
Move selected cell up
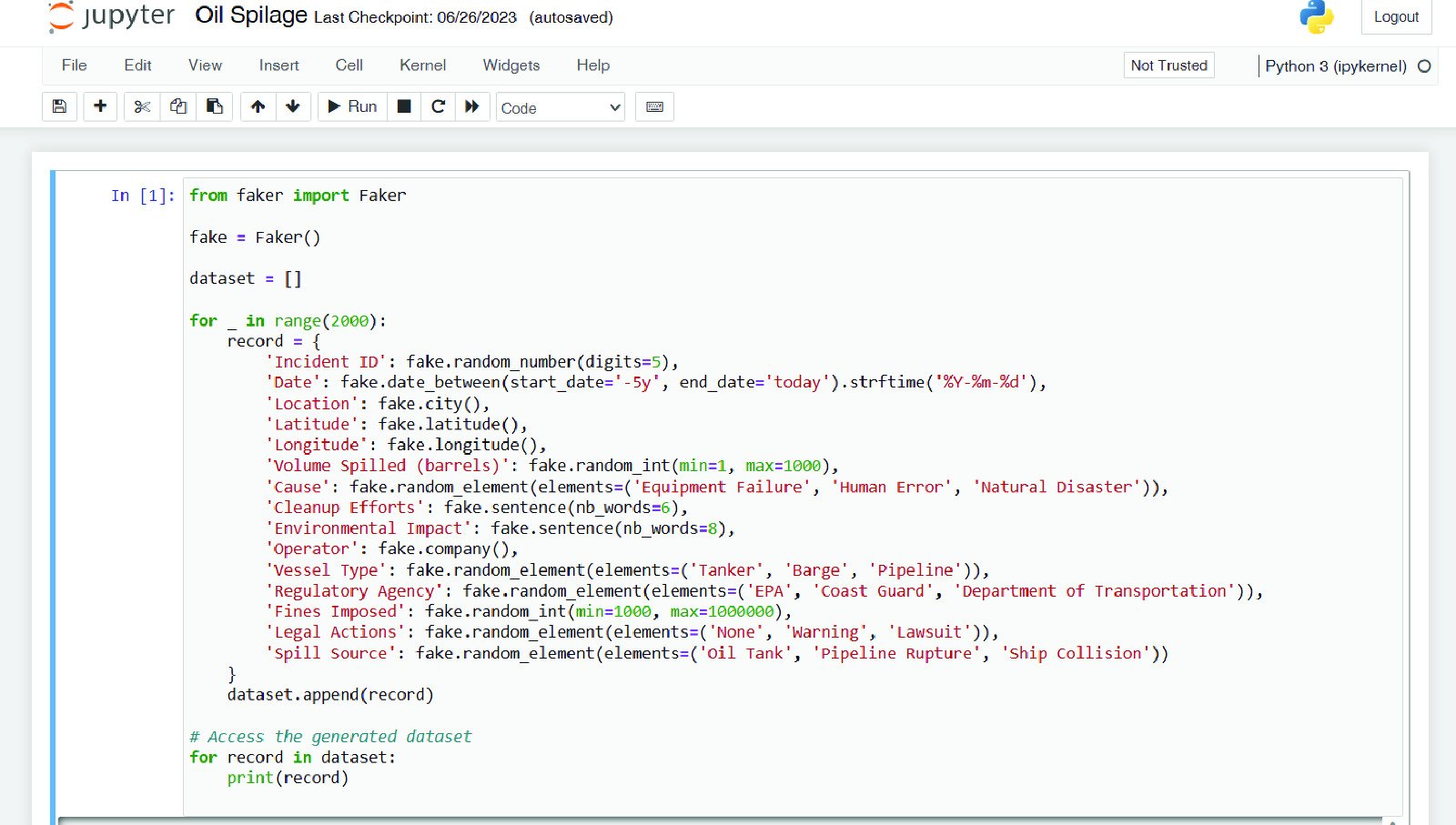(258, 106)
